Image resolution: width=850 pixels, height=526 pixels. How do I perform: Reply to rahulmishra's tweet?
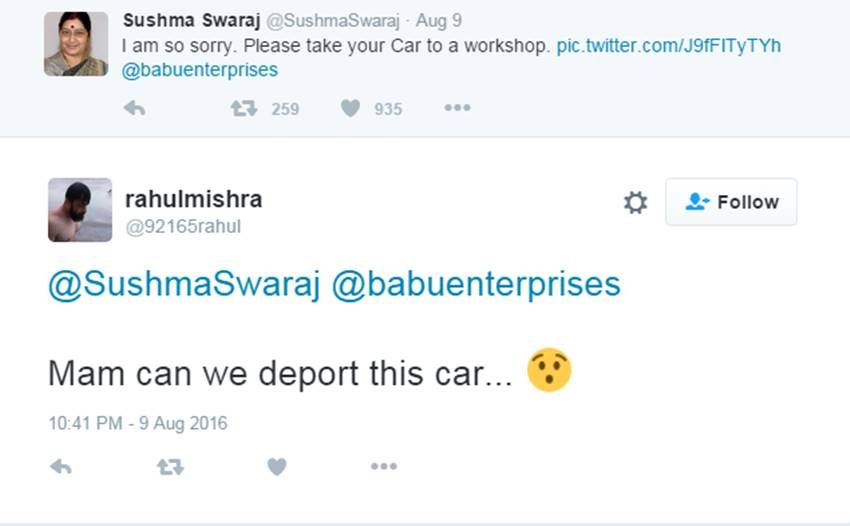[61, 466]
